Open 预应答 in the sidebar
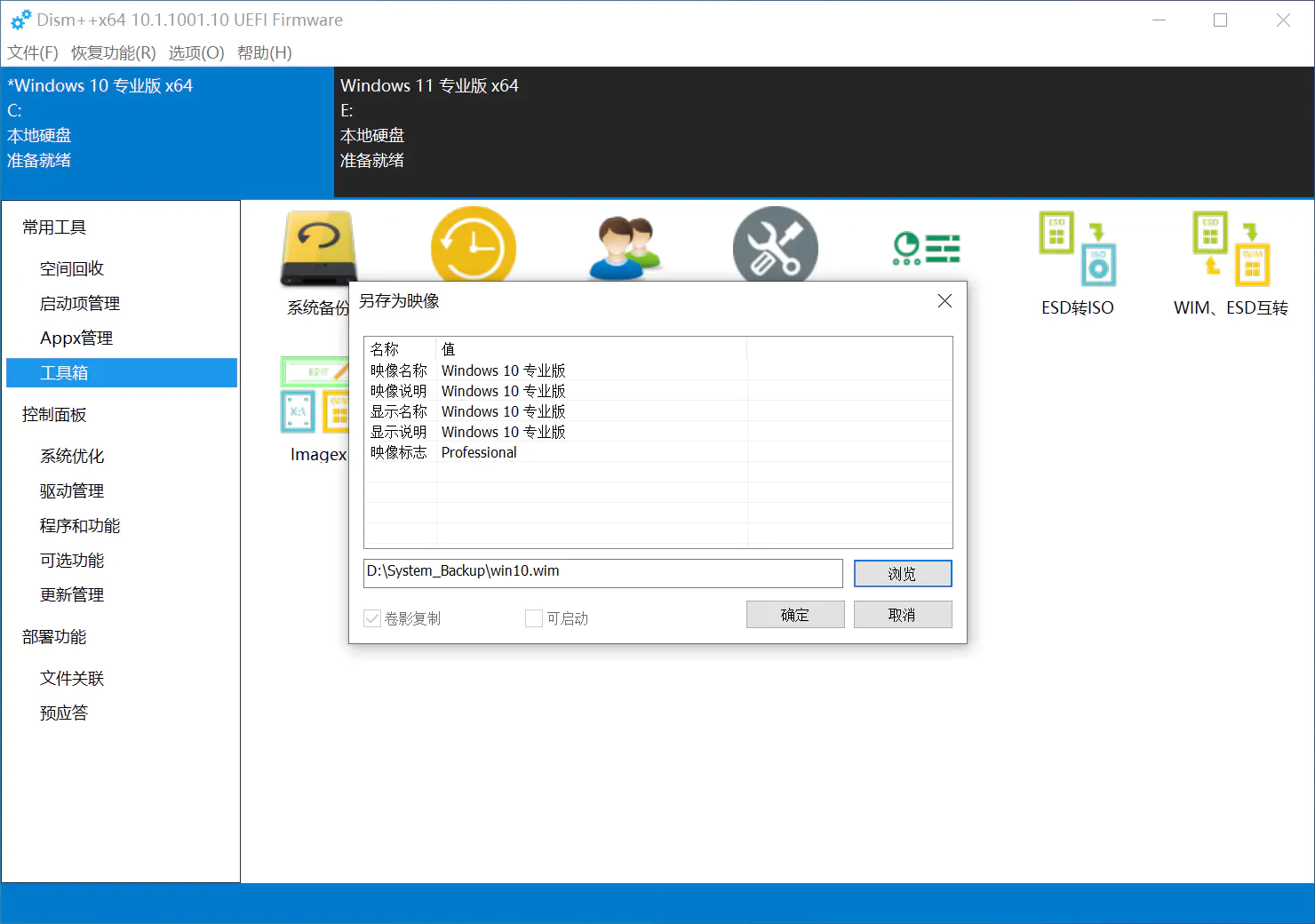This screenshot has width=1315, height=924. [64, 713]
